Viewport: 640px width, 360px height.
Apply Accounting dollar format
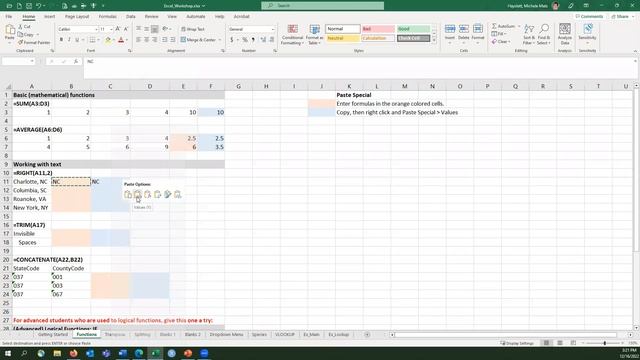231,40
